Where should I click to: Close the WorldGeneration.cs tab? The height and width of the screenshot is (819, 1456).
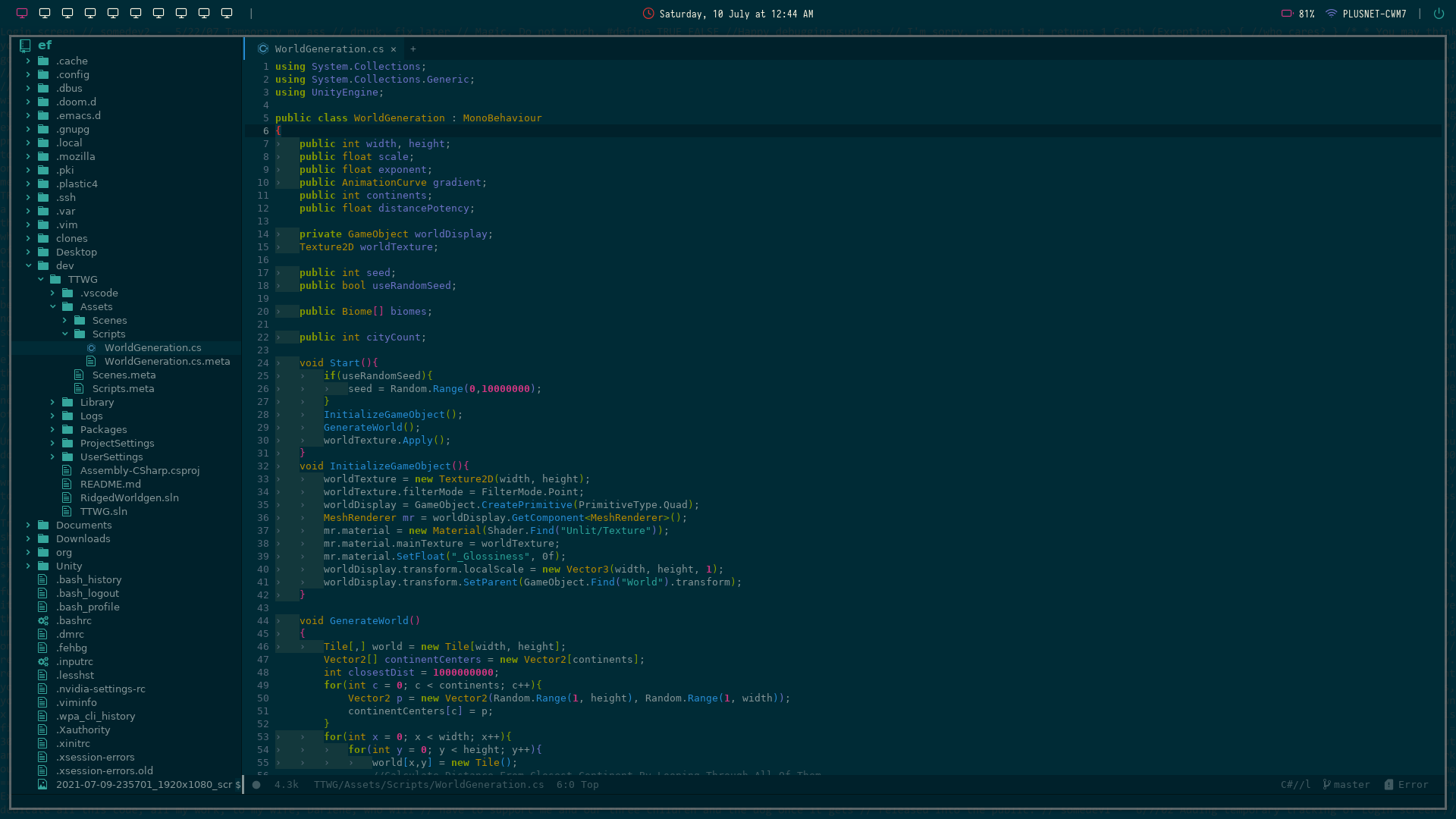(394, 49)
